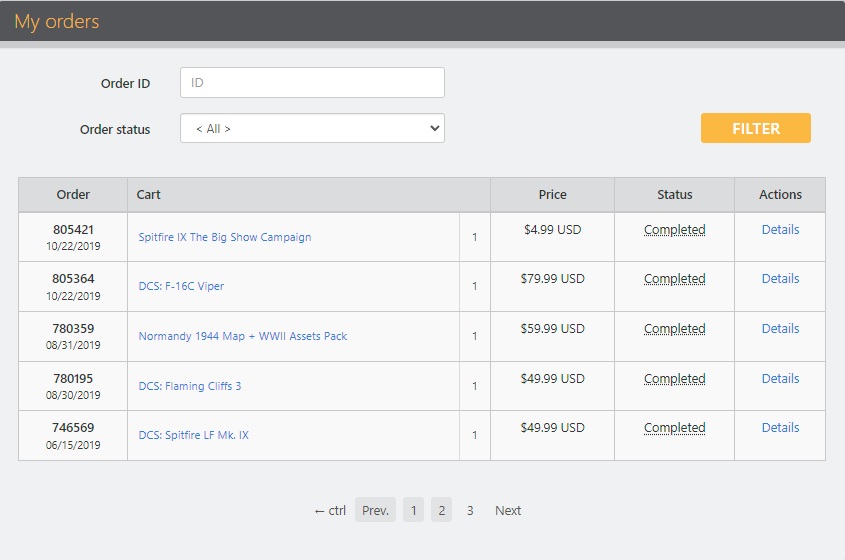Open the Order status dropdown
845x560 pixels.
pos(312,128)
